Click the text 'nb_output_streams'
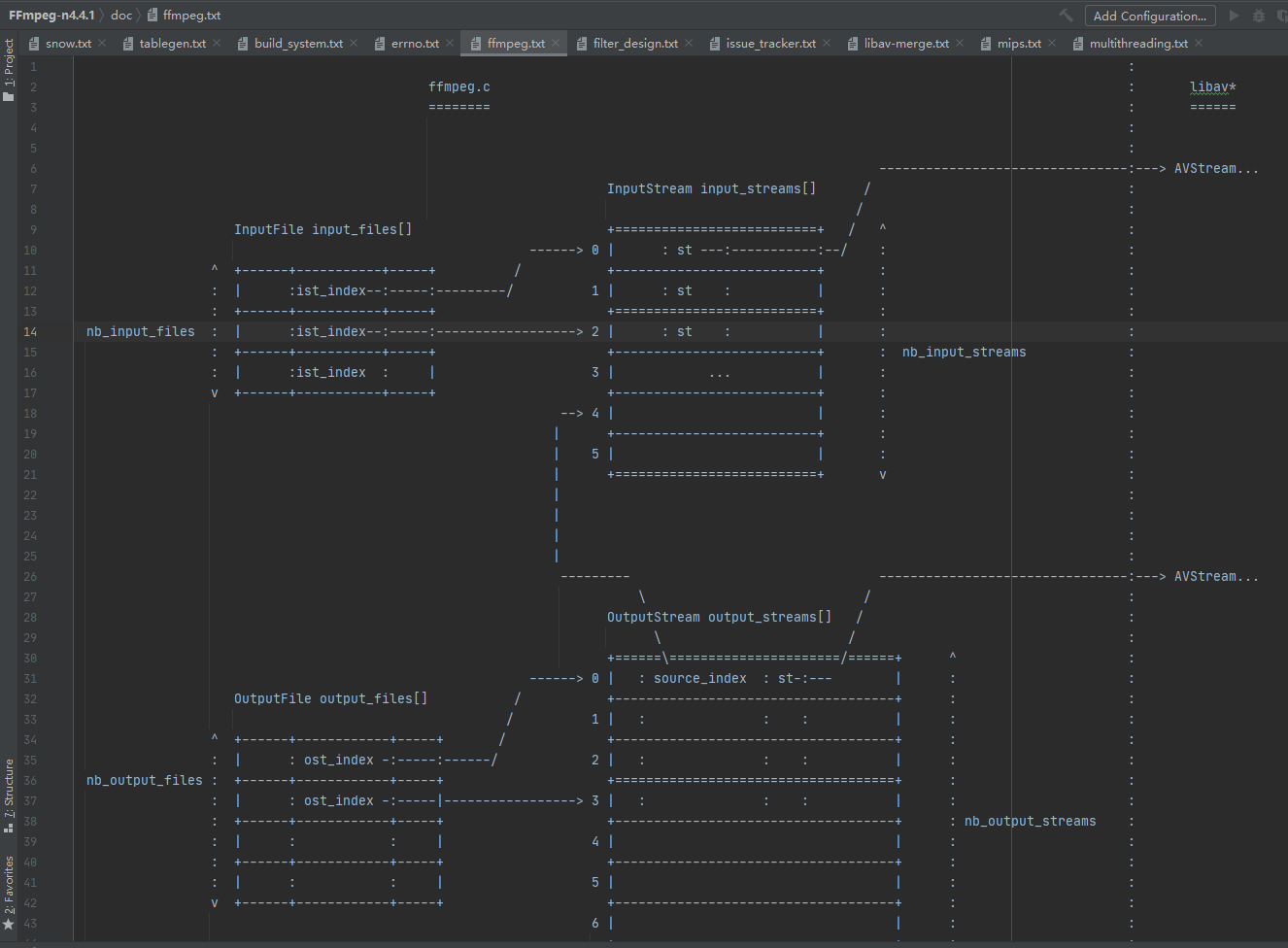 tap(1031, 821)
